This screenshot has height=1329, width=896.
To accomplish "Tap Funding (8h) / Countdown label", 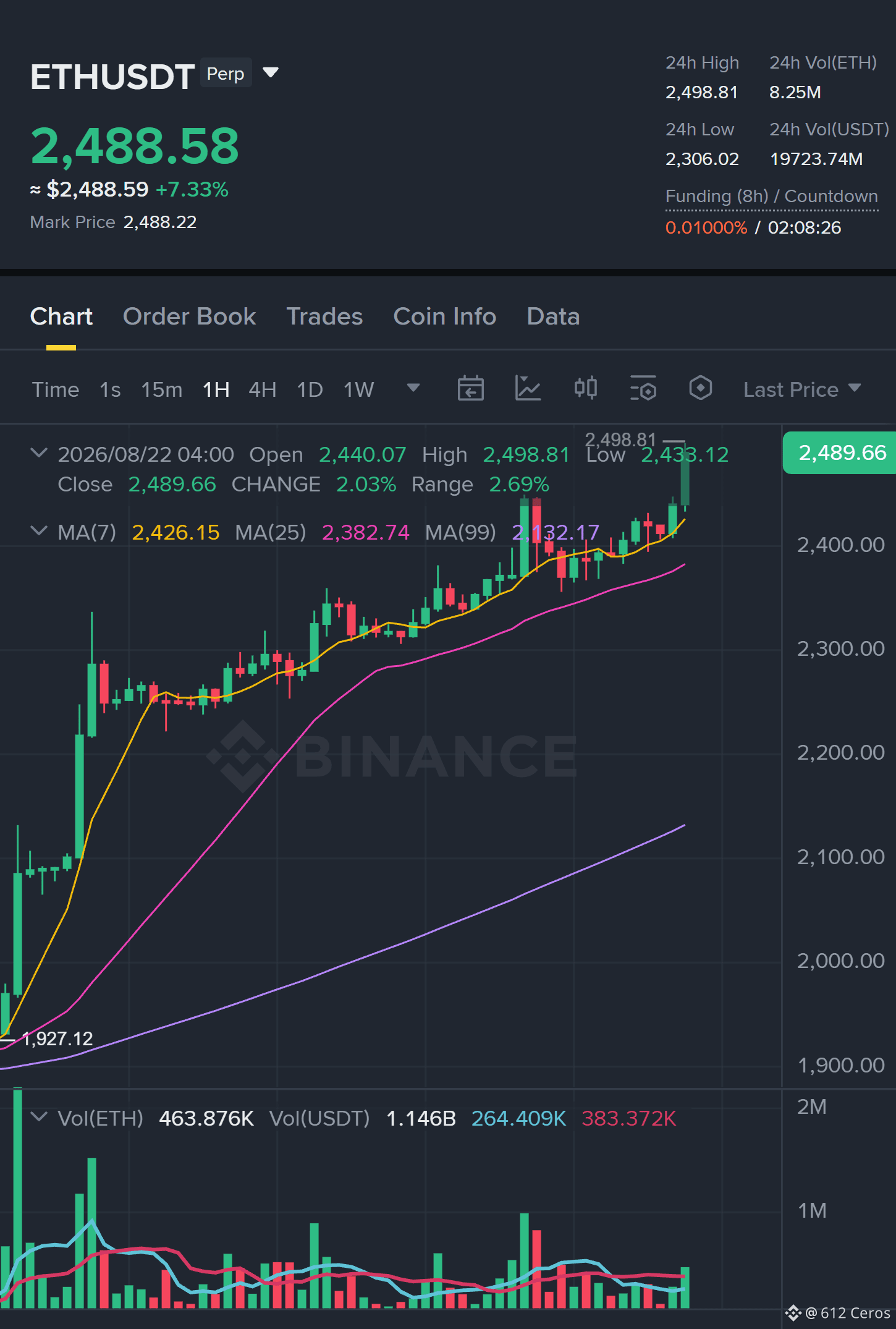I will click(x=771, y=196).
